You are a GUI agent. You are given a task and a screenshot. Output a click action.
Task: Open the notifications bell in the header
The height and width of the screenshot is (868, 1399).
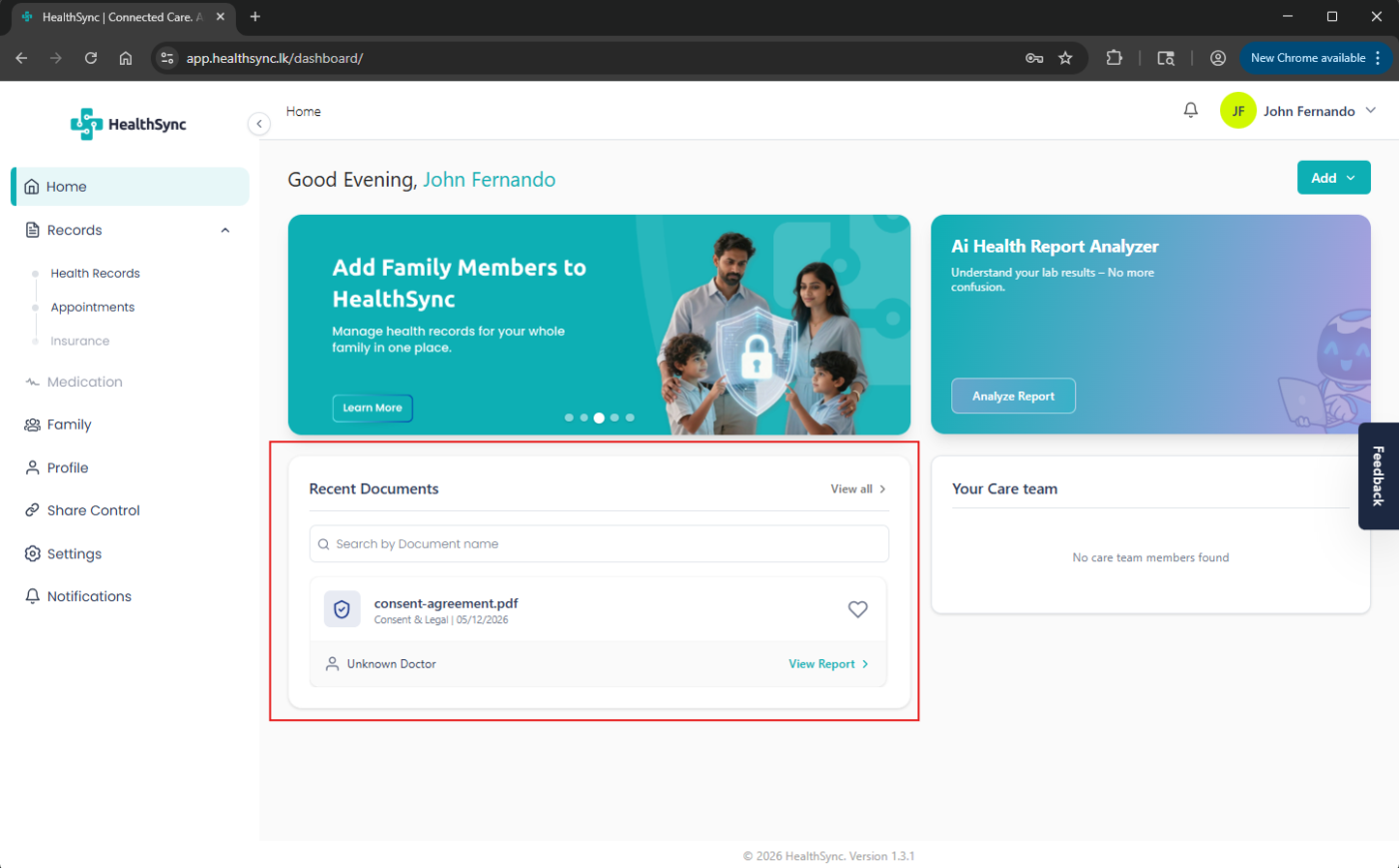coord(1190,111)
